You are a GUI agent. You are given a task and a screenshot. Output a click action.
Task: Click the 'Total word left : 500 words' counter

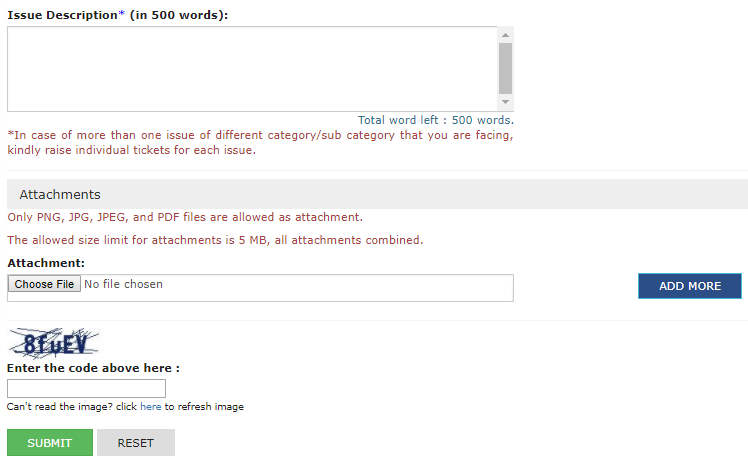[436, 120]
